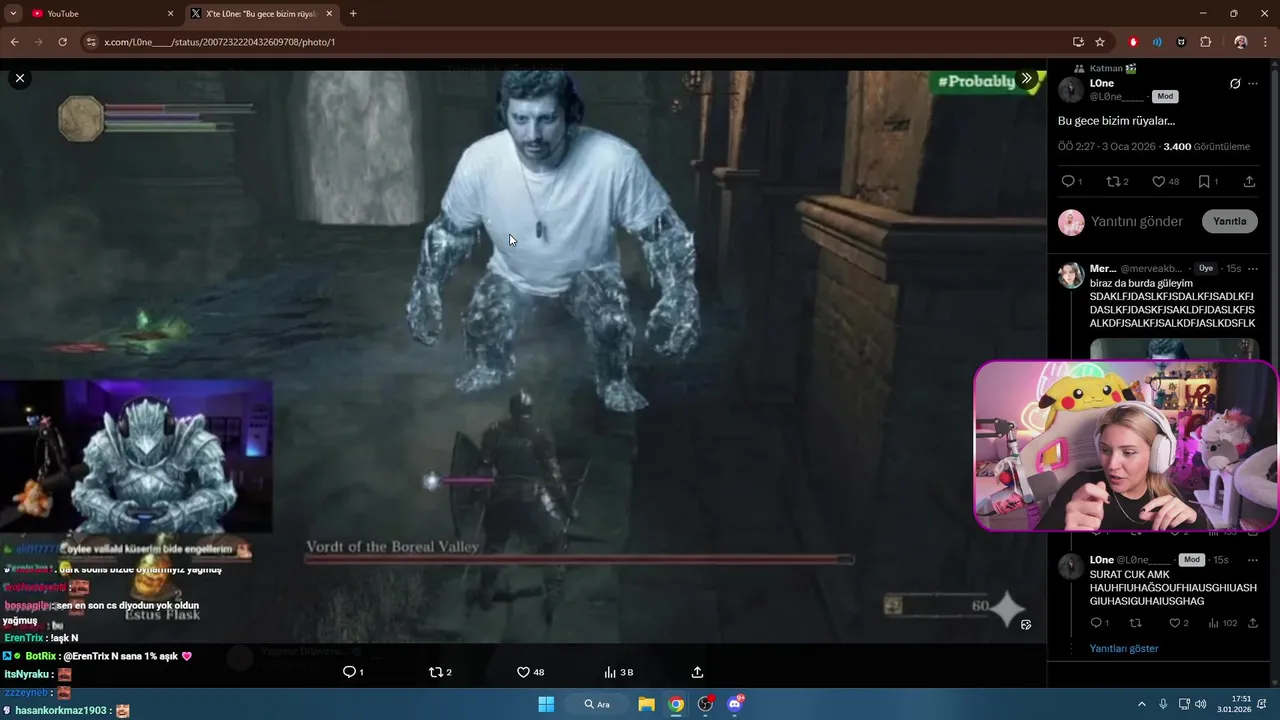The height and width of the screenshot is (720, 1280).
Task: Click the 'Üye' badge on the Mer... reply
Action: 1206,269
